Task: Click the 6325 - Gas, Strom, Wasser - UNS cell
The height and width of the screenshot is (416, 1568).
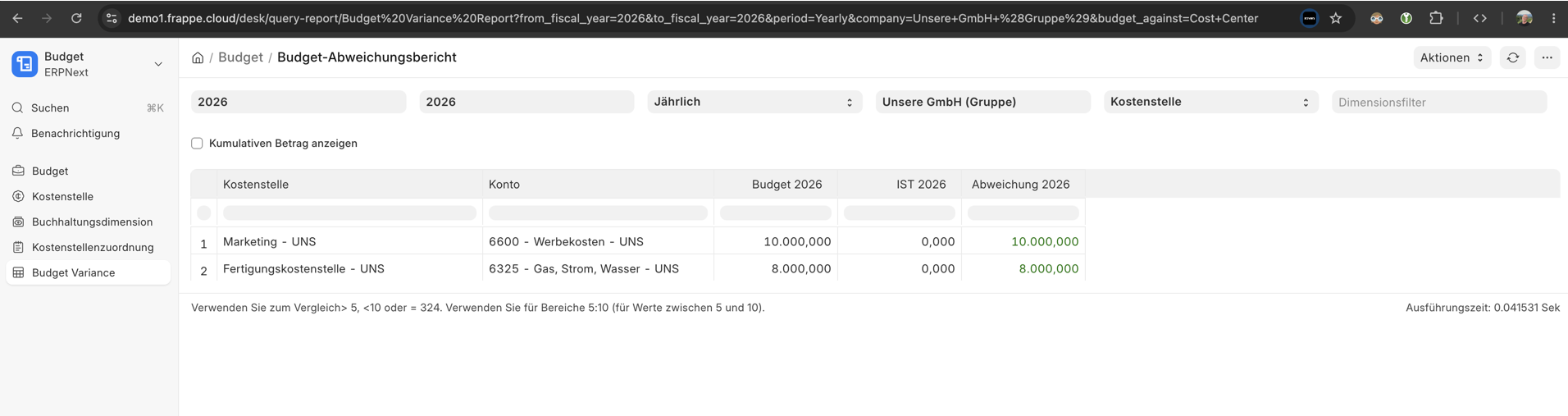Action: (598, 268)
